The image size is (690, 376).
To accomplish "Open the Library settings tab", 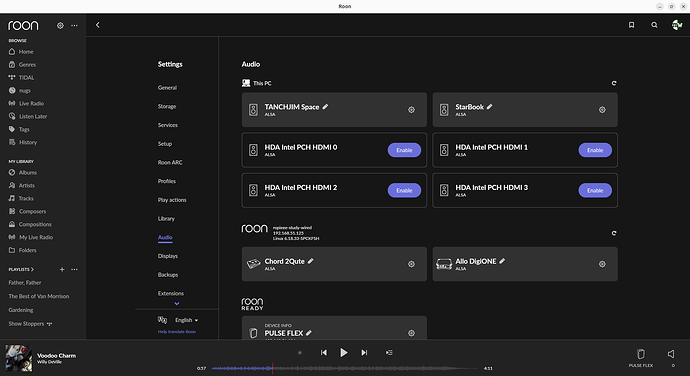I will click(x=166, y=219).
